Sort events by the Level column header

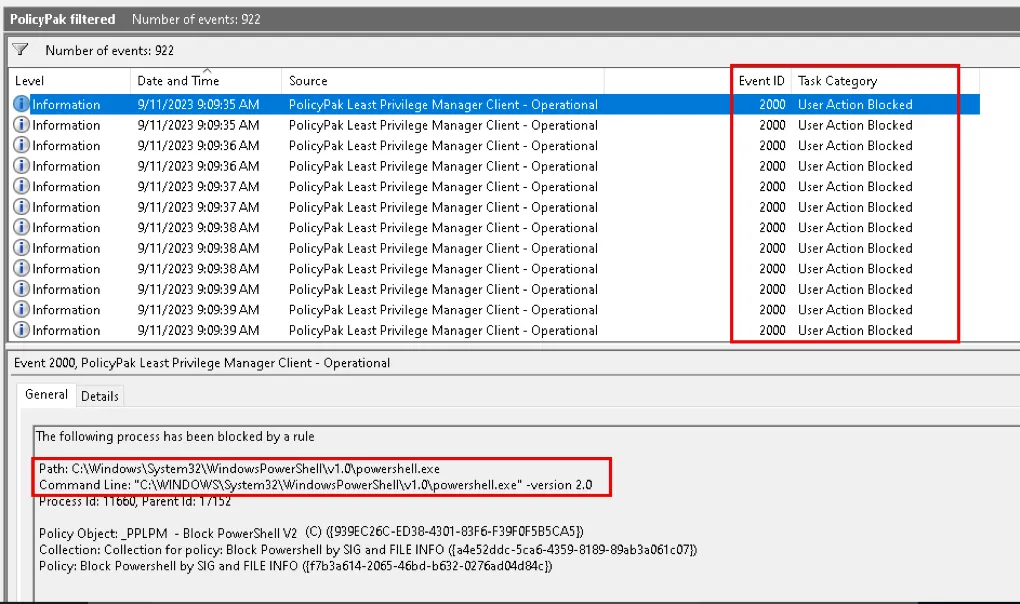point(30,81)
